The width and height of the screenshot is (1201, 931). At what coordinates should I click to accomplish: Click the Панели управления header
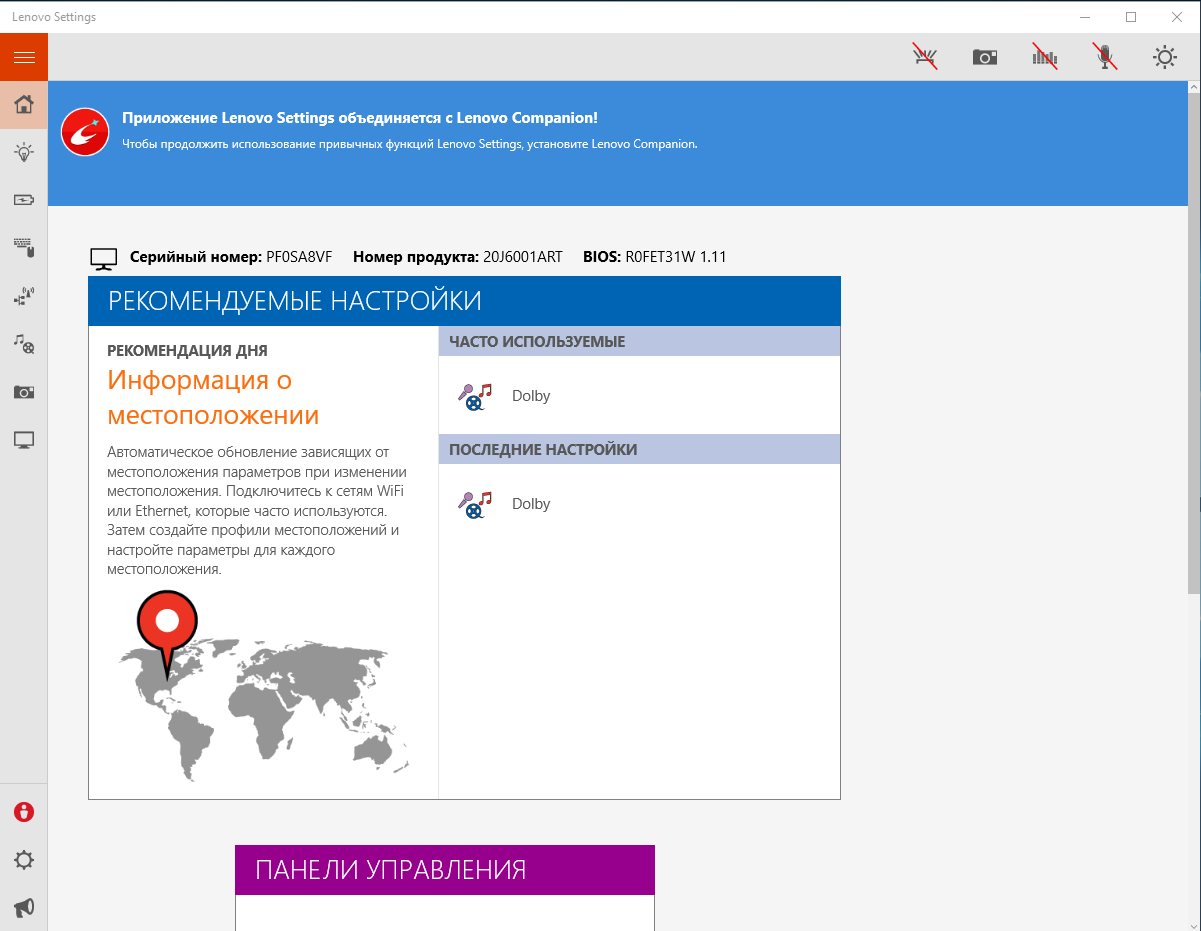point(445,870)
